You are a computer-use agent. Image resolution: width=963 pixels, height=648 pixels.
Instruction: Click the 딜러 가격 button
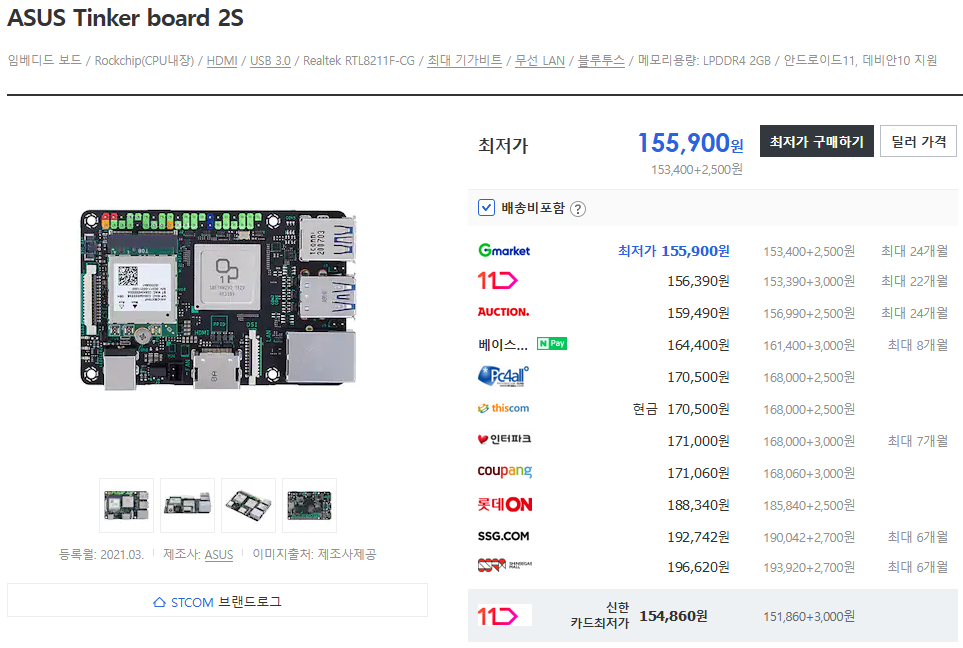tap(919, 141)
